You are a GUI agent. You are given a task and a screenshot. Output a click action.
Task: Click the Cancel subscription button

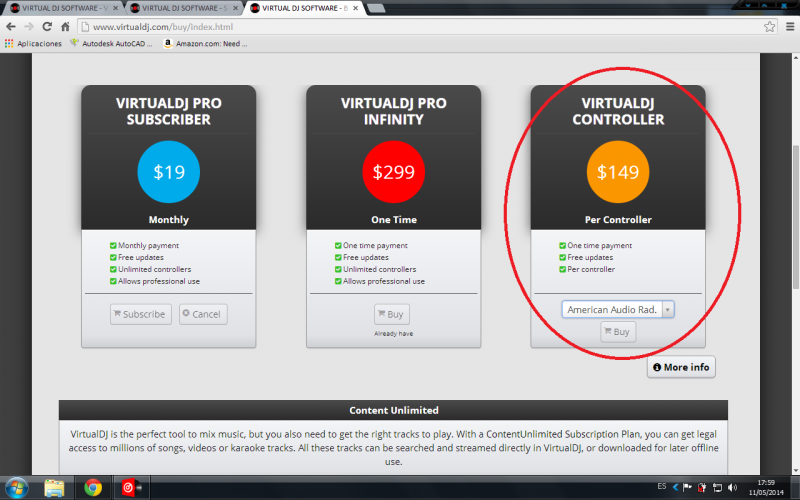point(203,314)
